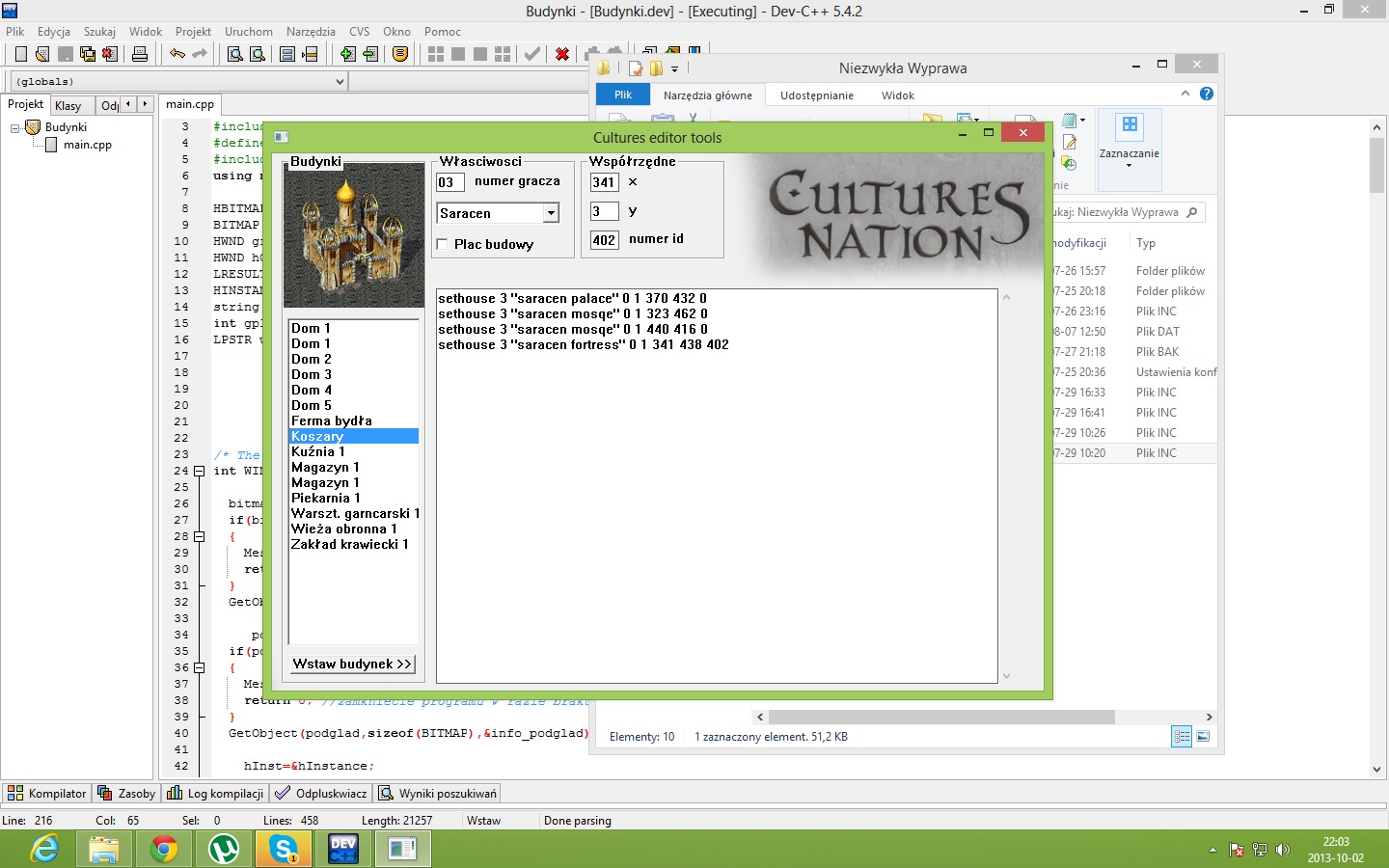
Task: Open the Edycja menu
Action: click(x=54, y=31)
